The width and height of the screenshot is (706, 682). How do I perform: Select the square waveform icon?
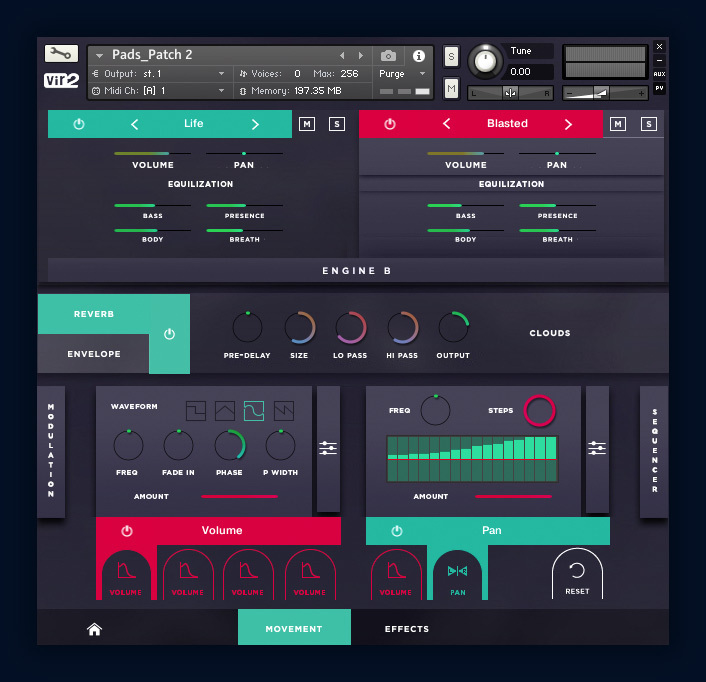[196, 411]
